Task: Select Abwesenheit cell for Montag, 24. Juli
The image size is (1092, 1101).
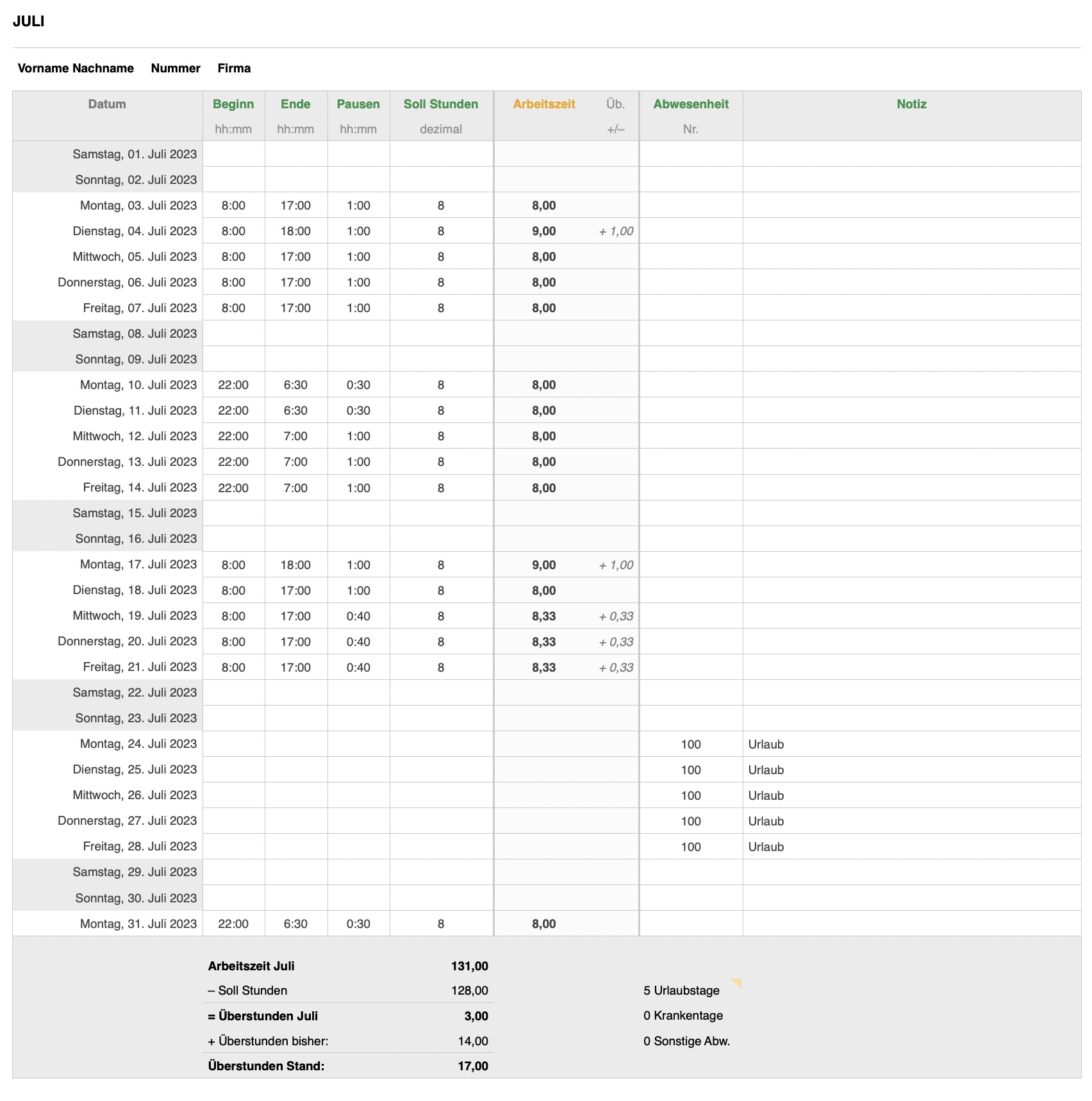Action: 691,744
